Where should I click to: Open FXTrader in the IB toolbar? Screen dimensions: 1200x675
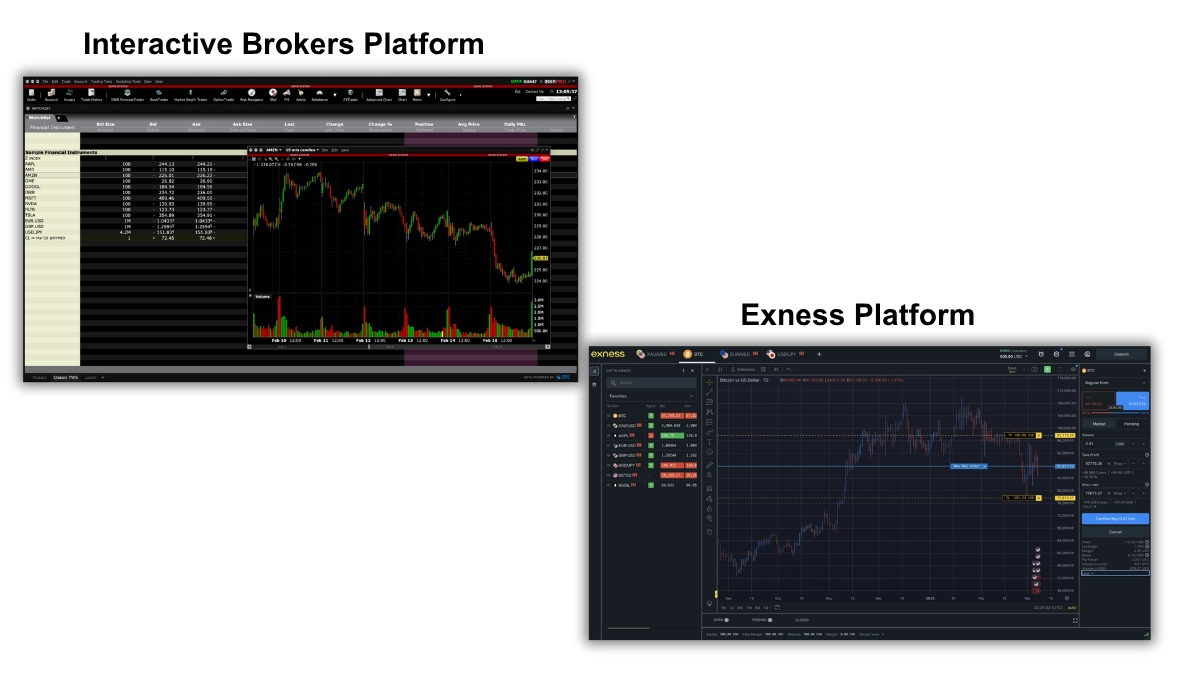[350, 95]
